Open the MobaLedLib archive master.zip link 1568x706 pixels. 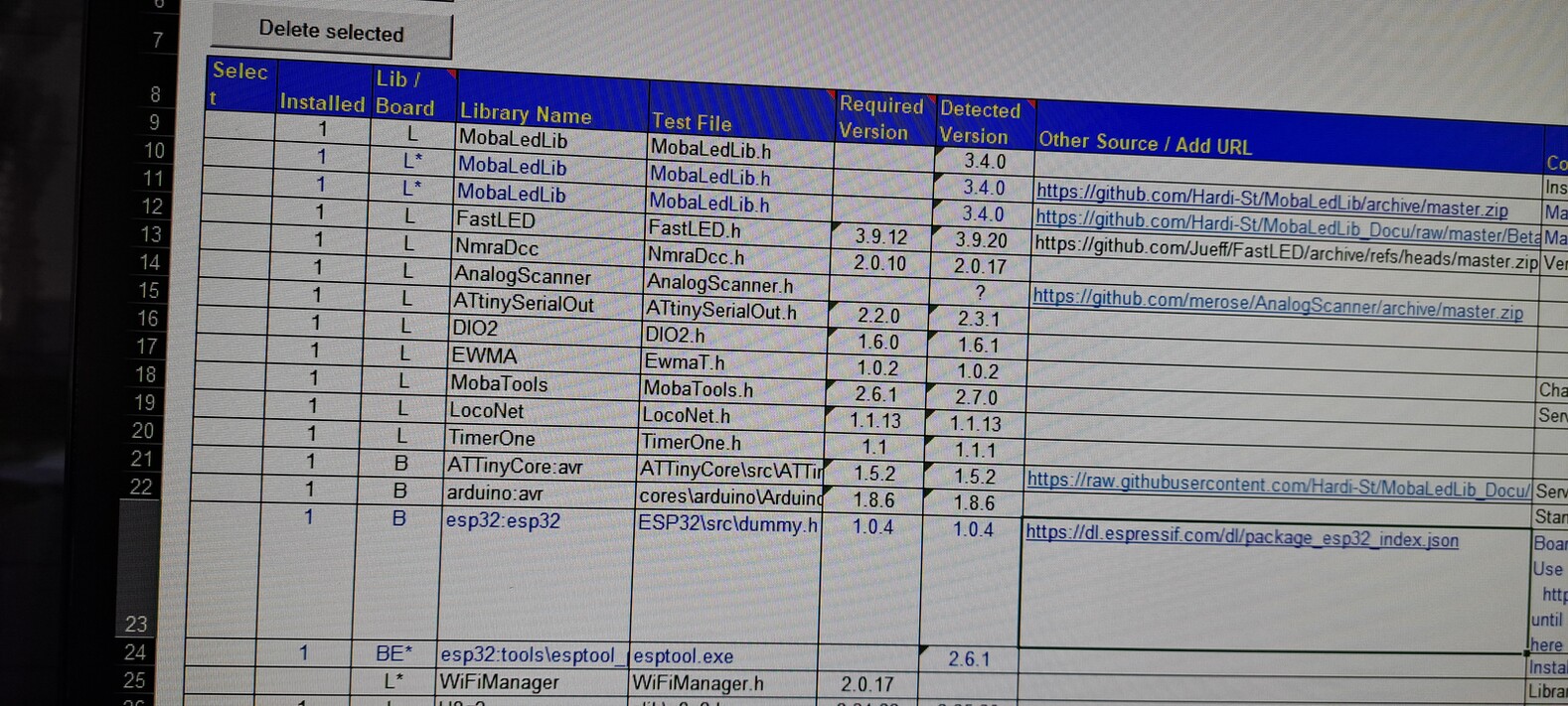1271,200
